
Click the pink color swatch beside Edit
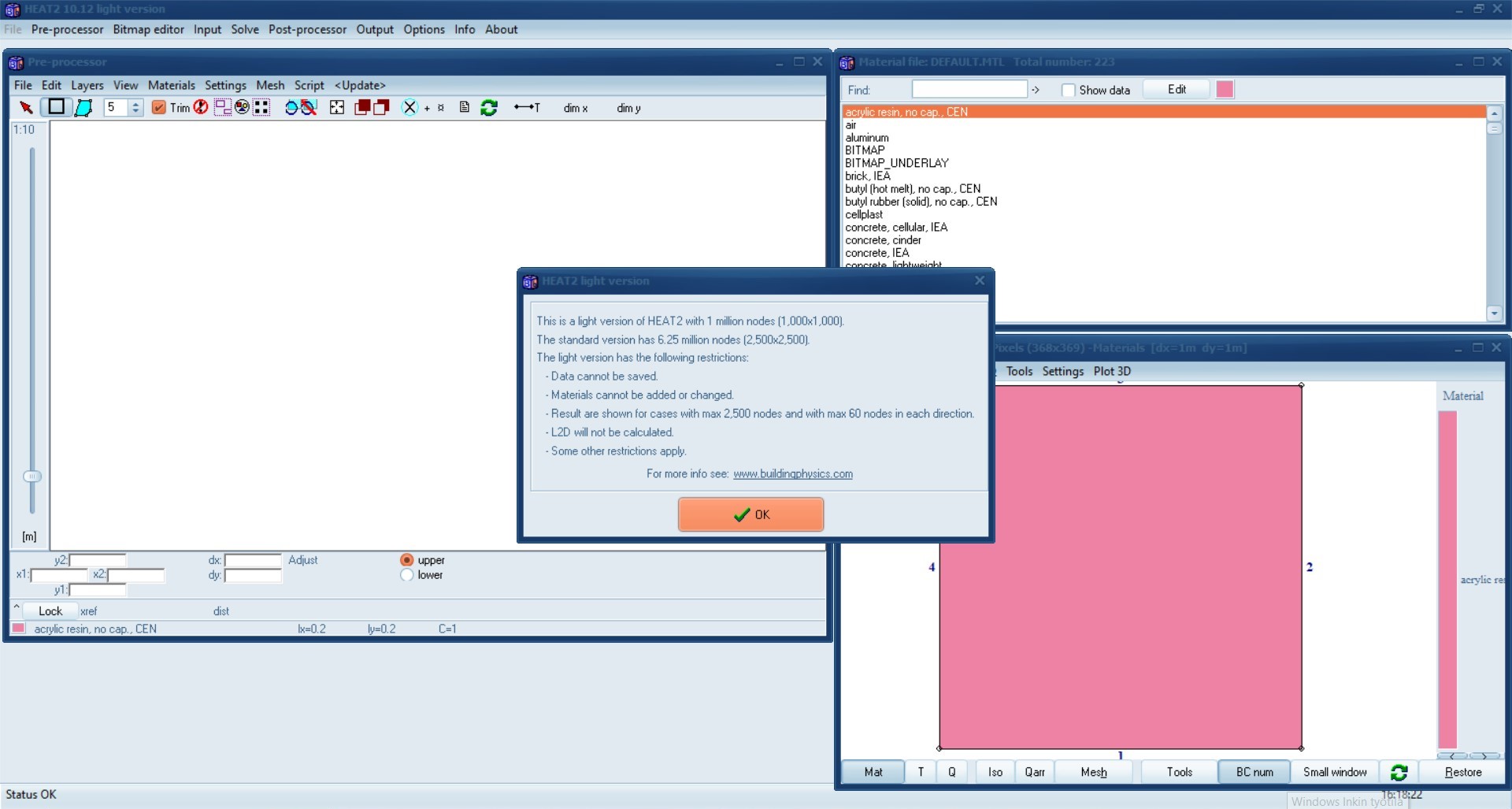[1225, 90]
